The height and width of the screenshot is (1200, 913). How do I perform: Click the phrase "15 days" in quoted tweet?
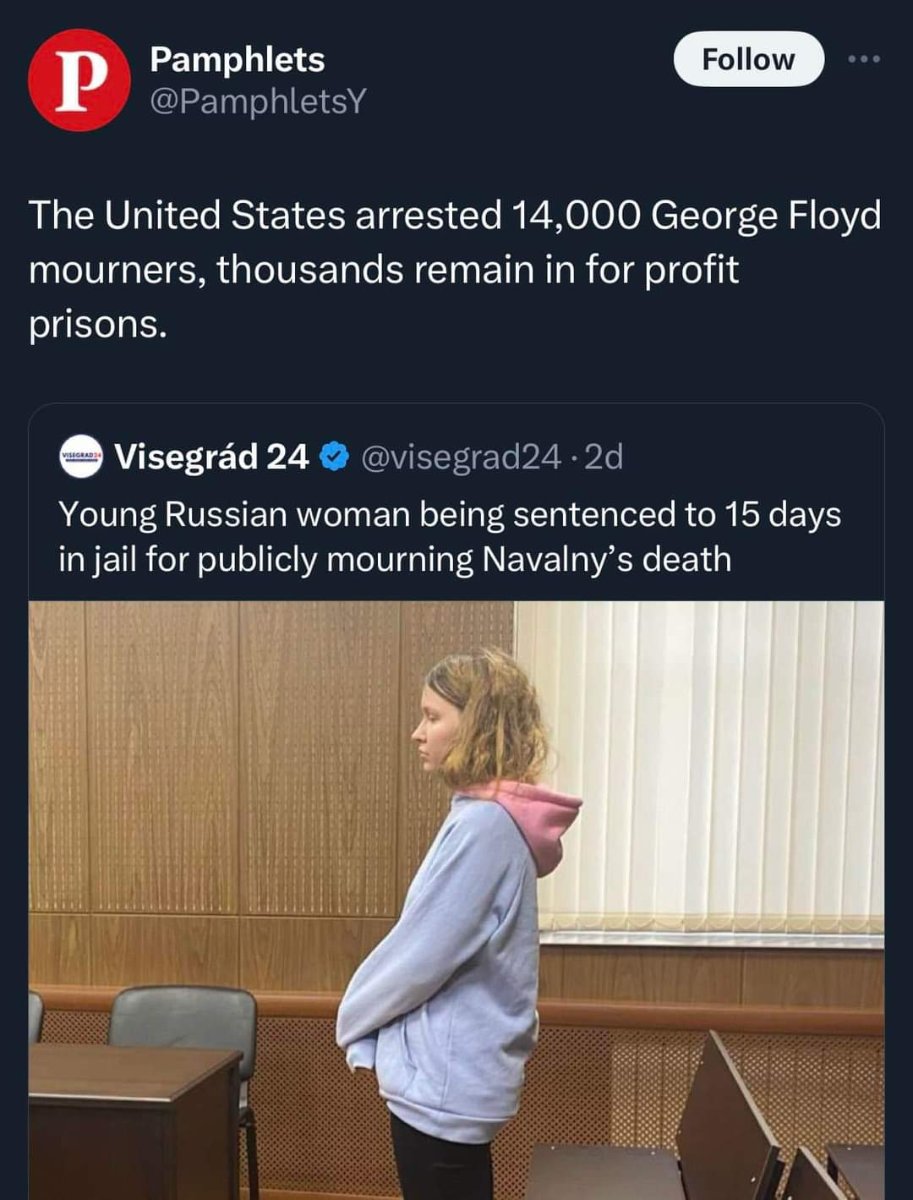782,515
